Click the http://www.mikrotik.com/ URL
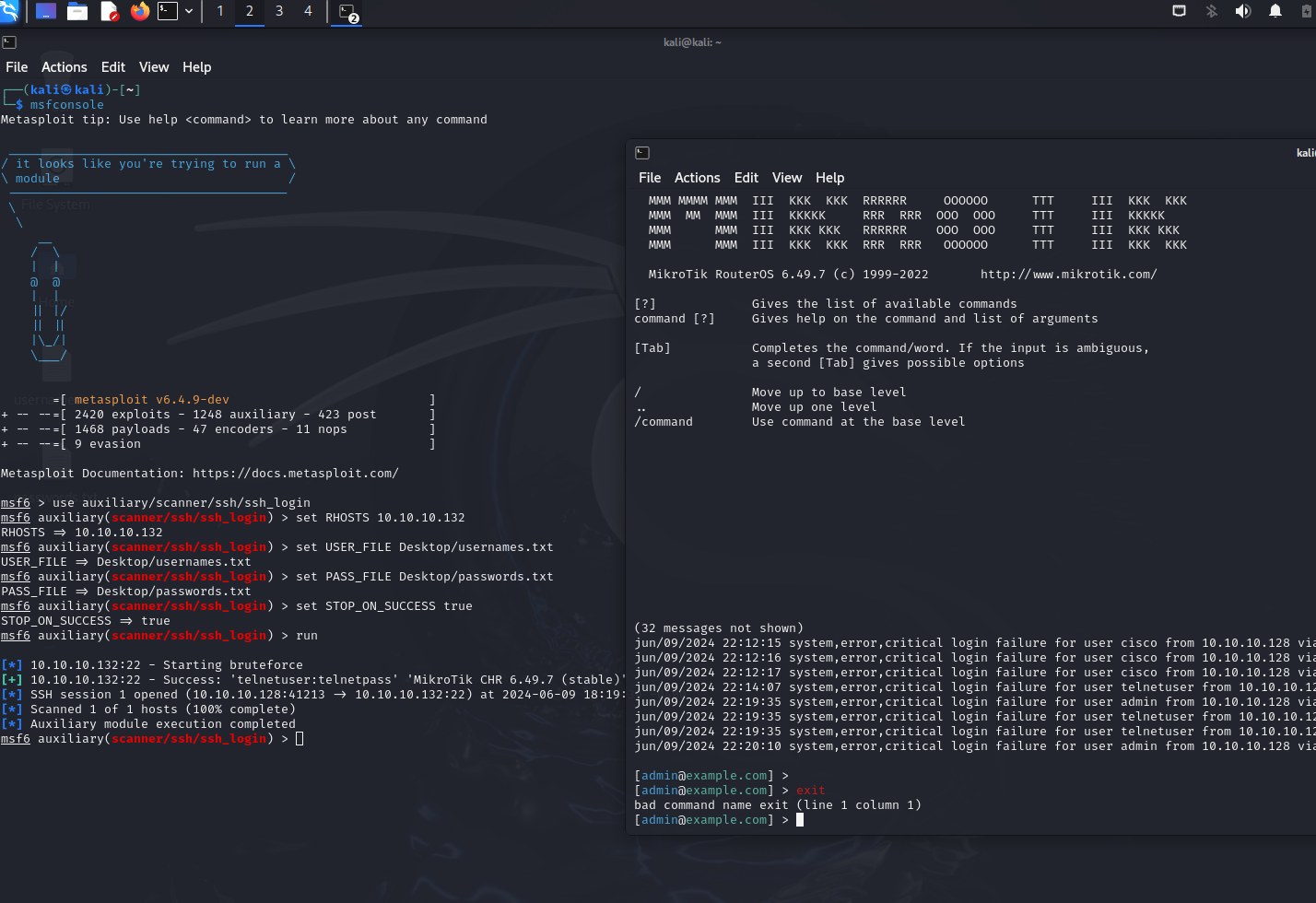Image resolution: width=1316 pixels, height=903 pixels. [x=1069, y=275]
